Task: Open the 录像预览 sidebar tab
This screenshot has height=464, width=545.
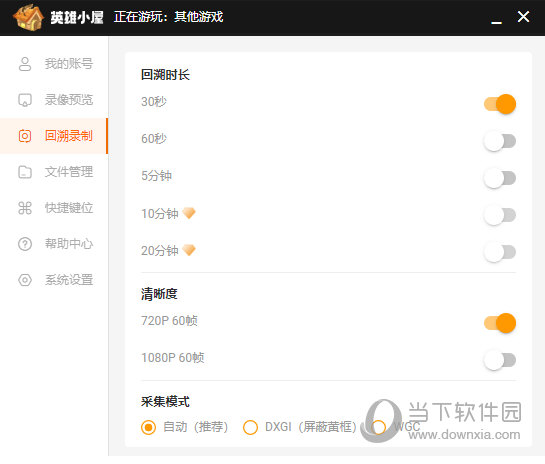Action: point(54,100)
